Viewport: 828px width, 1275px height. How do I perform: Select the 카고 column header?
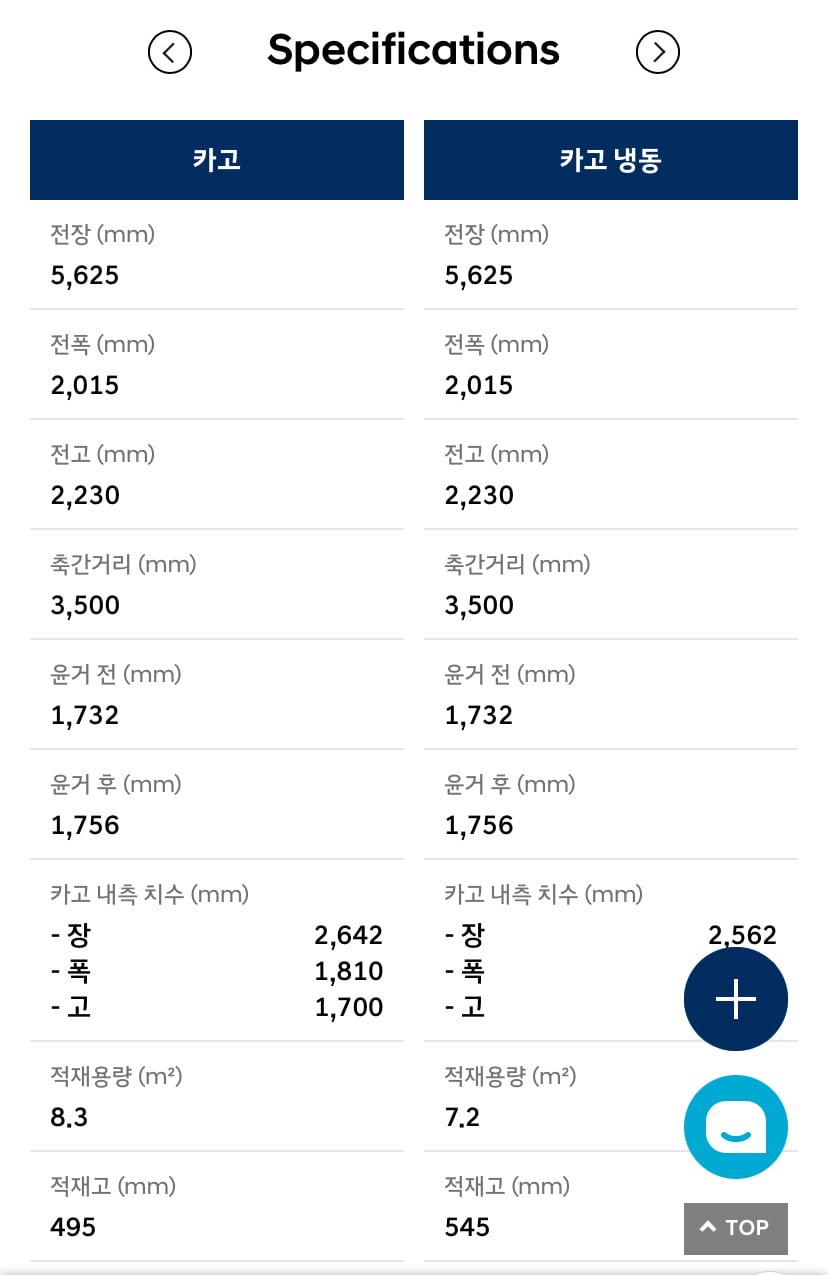pos(217,160)
